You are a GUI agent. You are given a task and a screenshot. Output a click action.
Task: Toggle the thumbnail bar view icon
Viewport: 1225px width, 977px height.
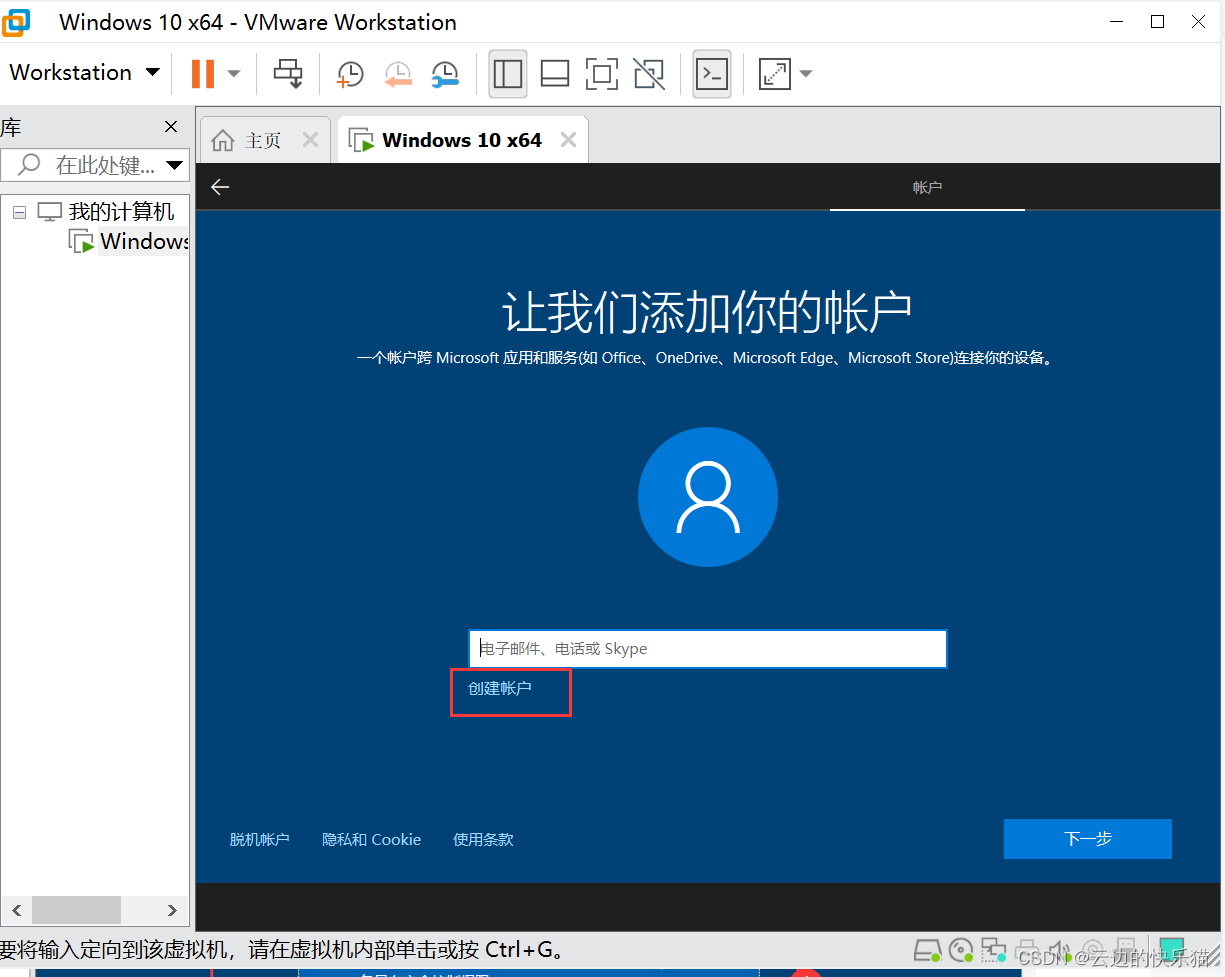pyautogui.click(x=555, y=74)
